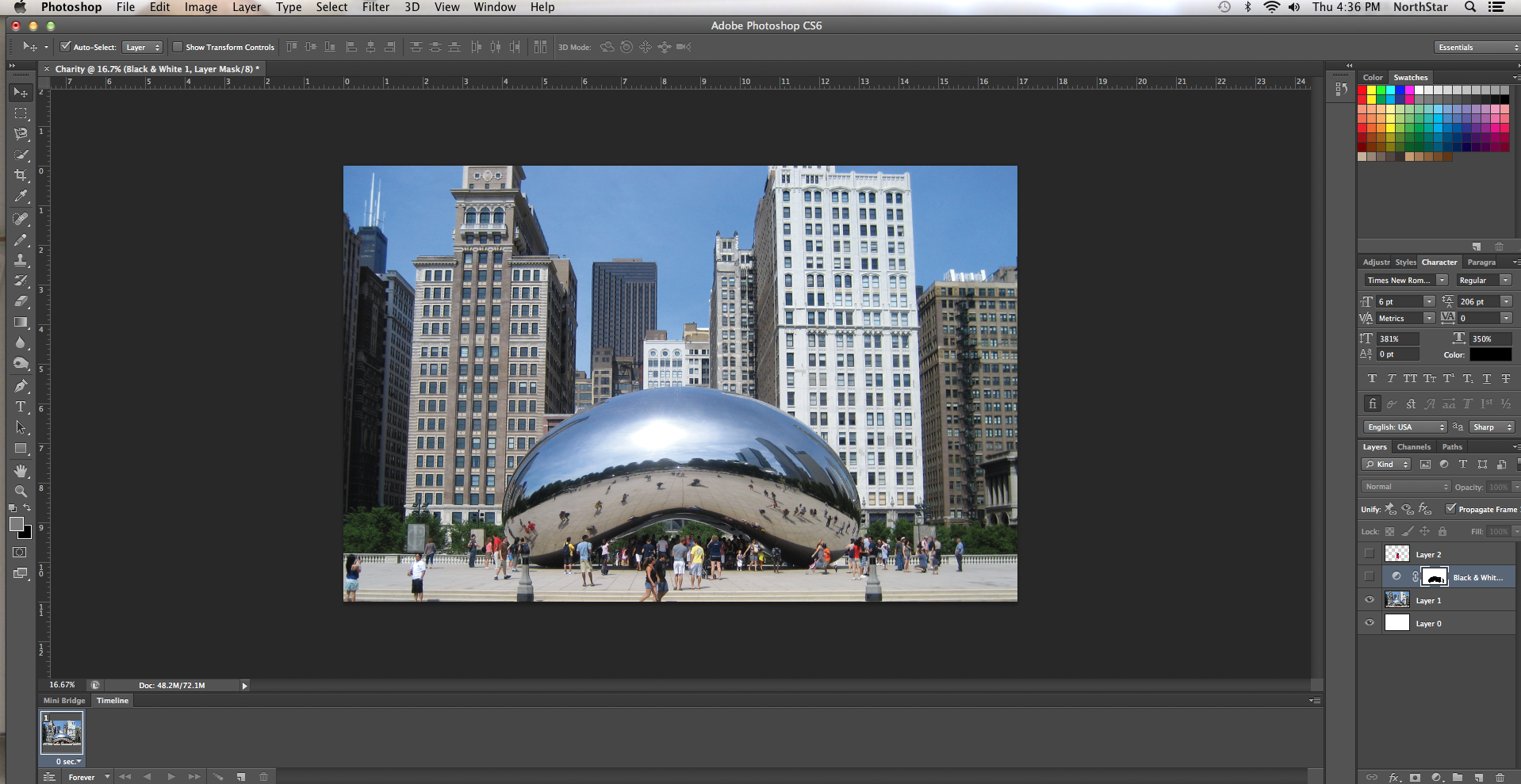The height and width of the screenshot is (784, 1521).
Task: Click foreground color swatch in toolbox
Action: coord(17,524)
